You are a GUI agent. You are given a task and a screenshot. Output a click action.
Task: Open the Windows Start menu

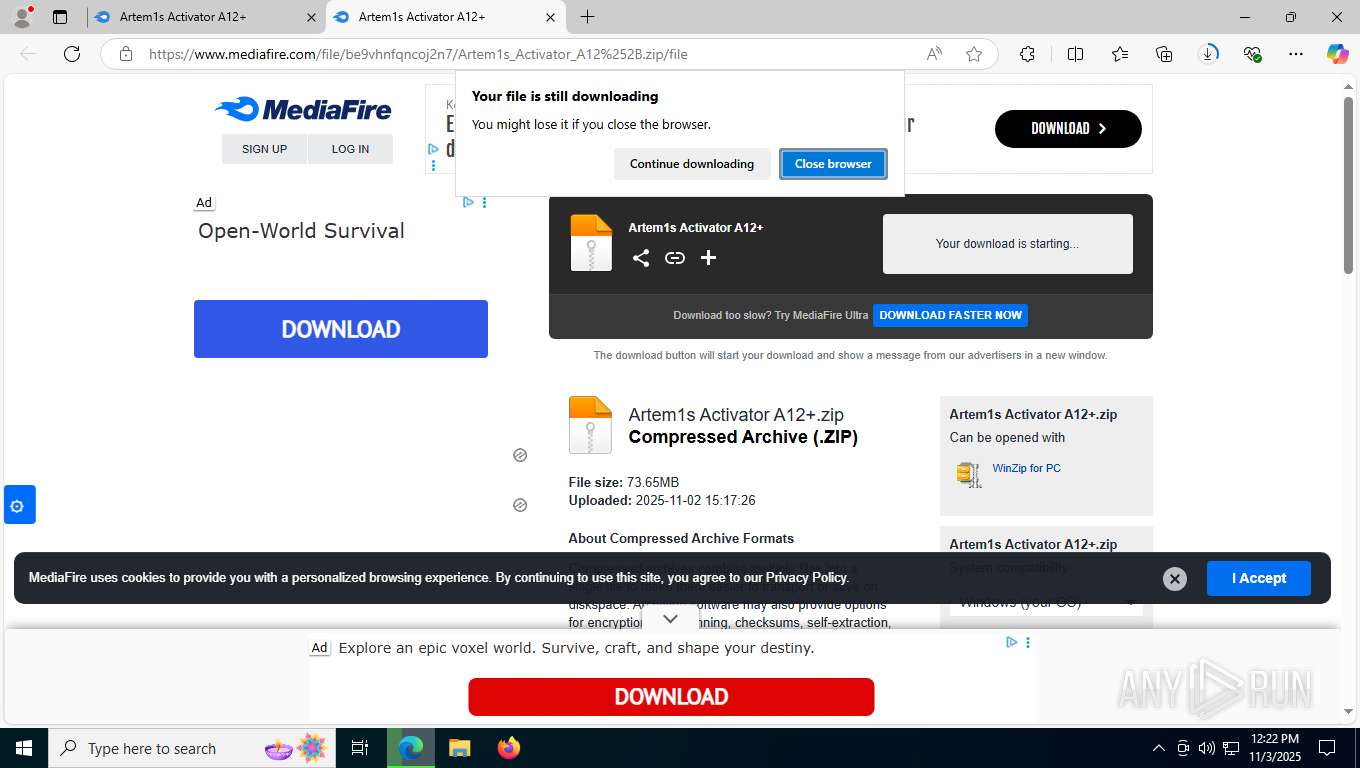pyautogui.click(x=23, y=748)
